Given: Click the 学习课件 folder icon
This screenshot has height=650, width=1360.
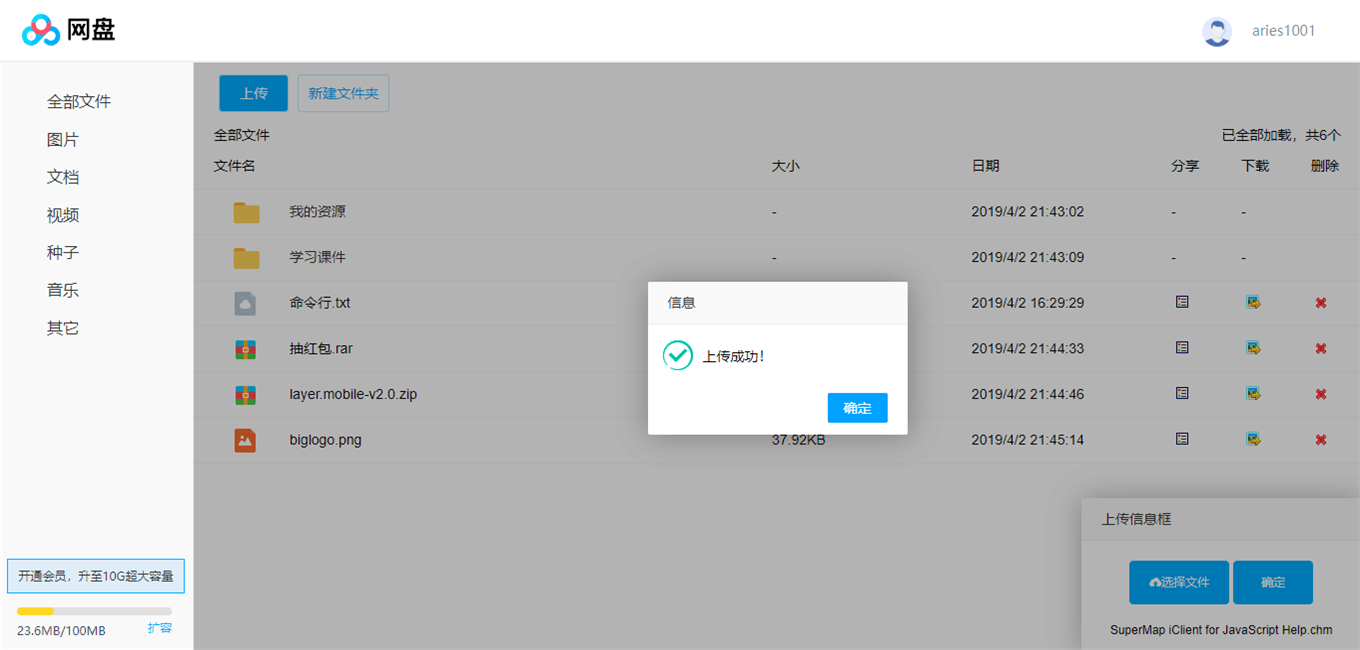Looking at the screenshot, I should (x=246, y=258).
